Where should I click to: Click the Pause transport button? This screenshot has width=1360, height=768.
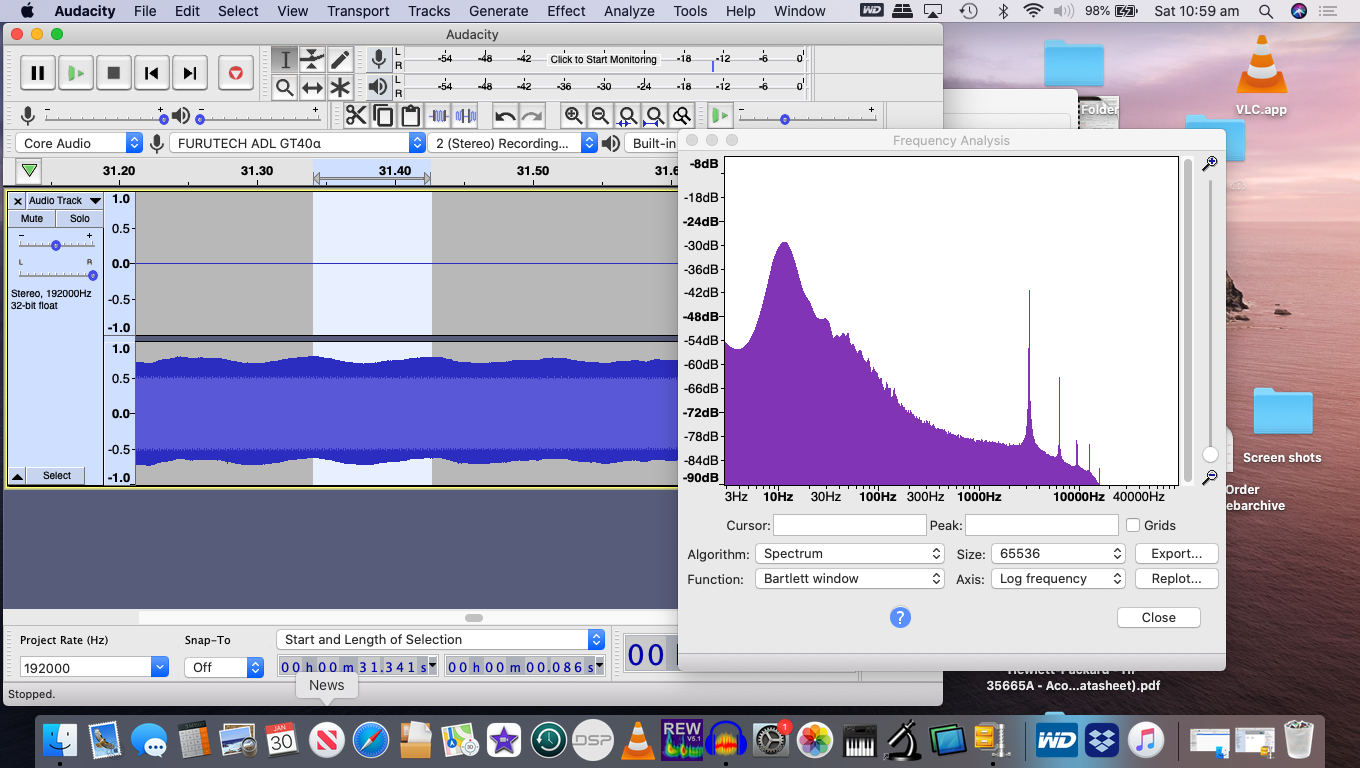point(37,73)
